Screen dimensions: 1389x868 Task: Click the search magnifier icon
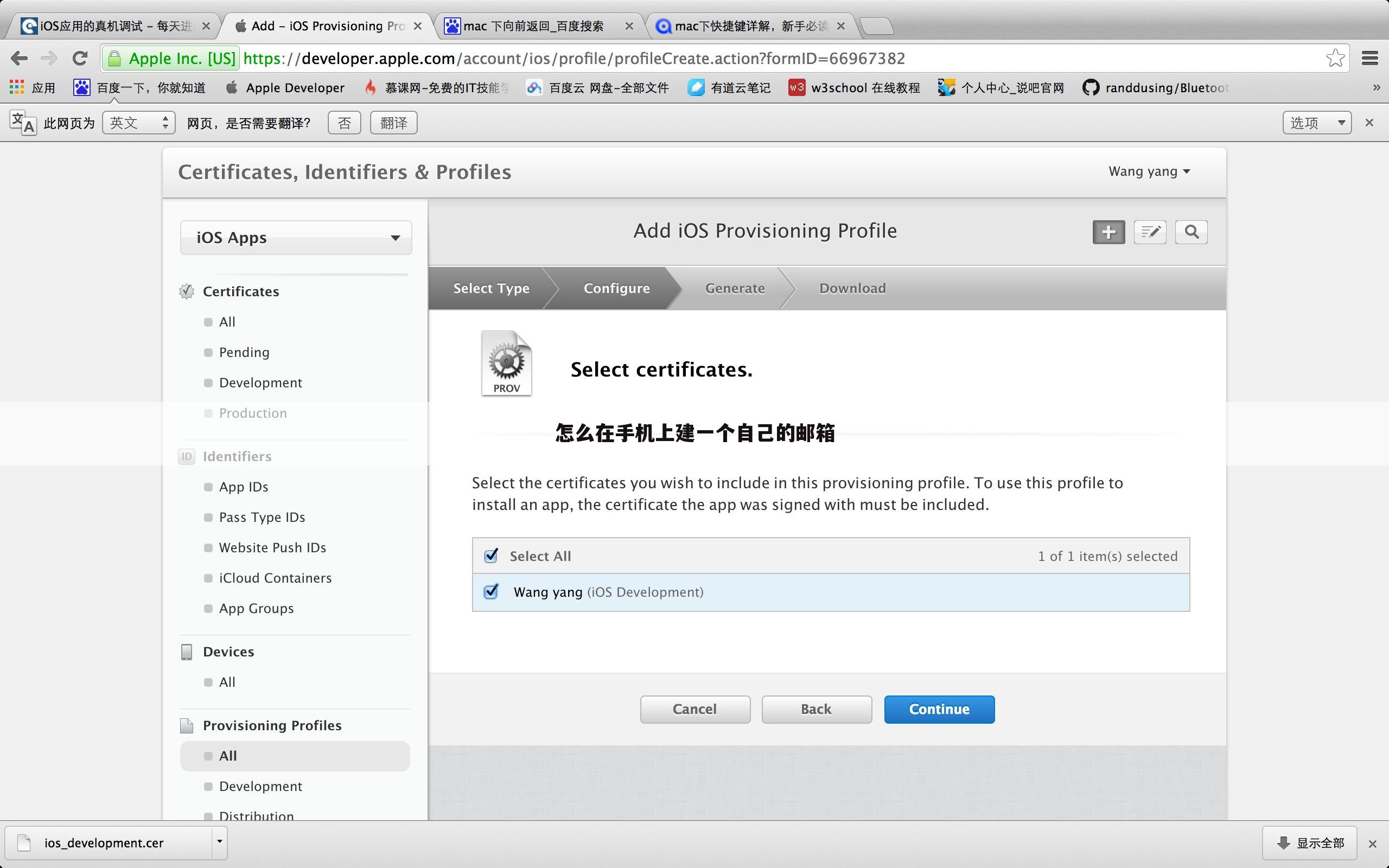1191,232
